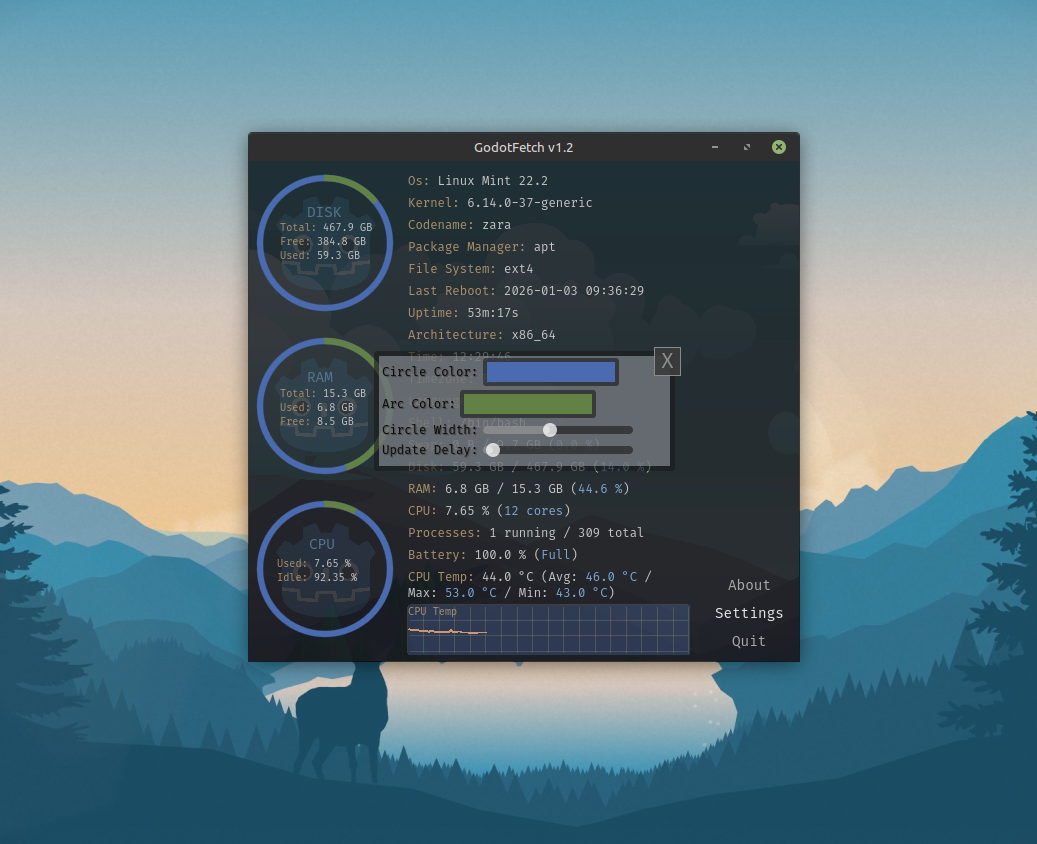Click the 'Uptime: 53m:17s' line
Screen dimensions: 1037x844
pyautogui.click(x=463, y=312)
